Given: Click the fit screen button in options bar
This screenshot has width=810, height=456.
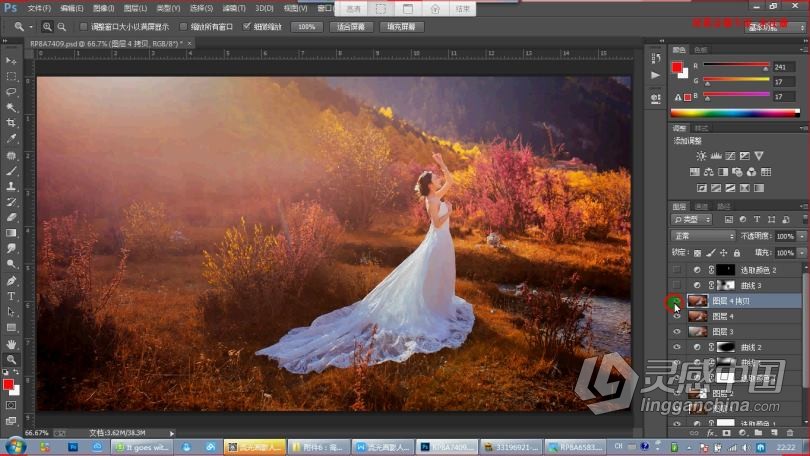Looking at the screenshot, I should coord(351,26).
